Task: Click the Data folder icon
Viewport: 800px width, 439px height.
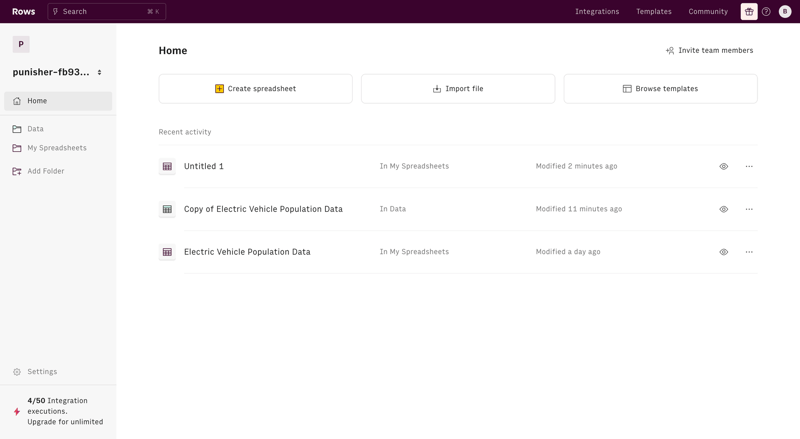Action: pyautogui.click(x=17, y=129)
